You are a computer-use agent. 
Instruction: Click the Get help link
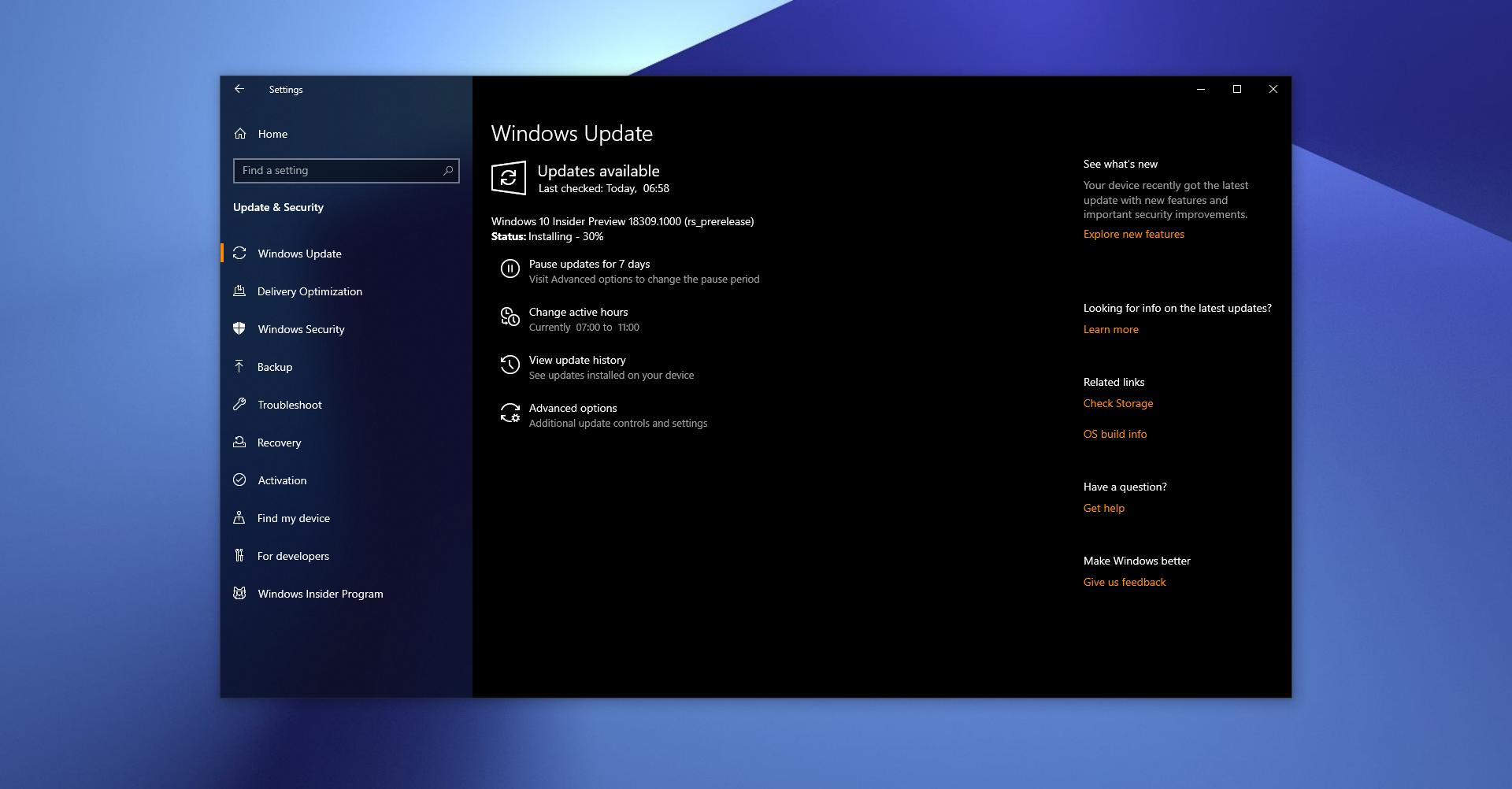pyautogui.click(x=1104, y=508)
